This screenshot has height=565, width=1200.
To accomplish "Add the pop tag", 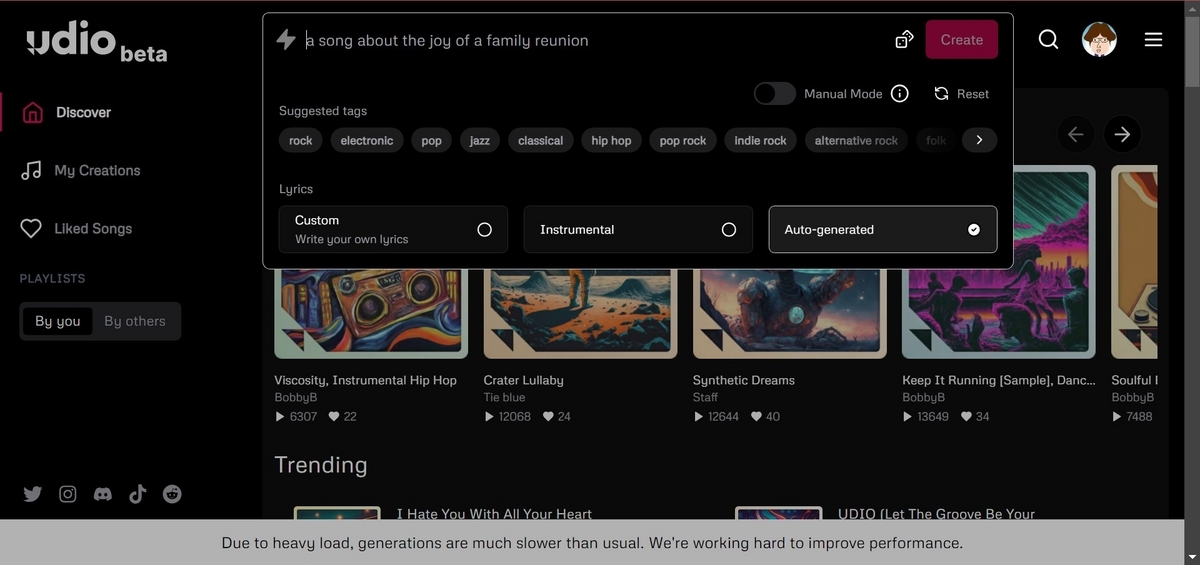I will [432, 140].
